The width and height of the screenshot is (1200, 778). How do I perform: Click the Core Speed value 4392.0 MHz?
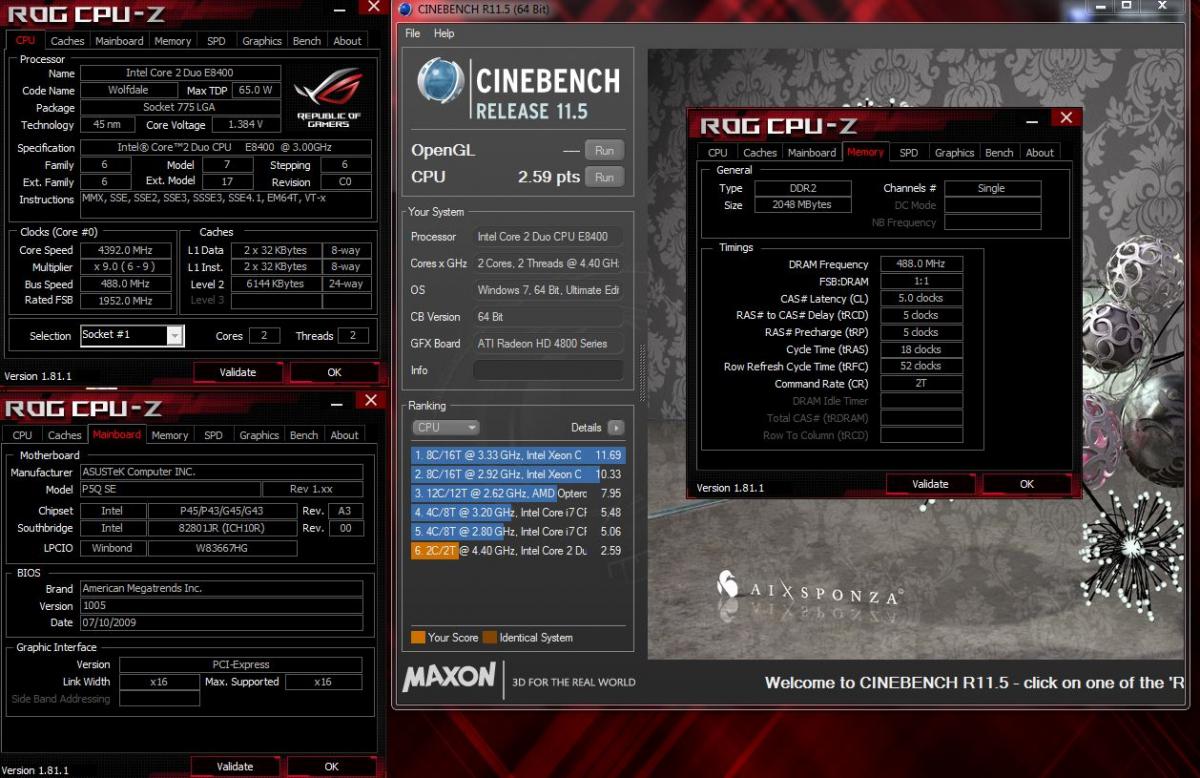click(126, 250)
